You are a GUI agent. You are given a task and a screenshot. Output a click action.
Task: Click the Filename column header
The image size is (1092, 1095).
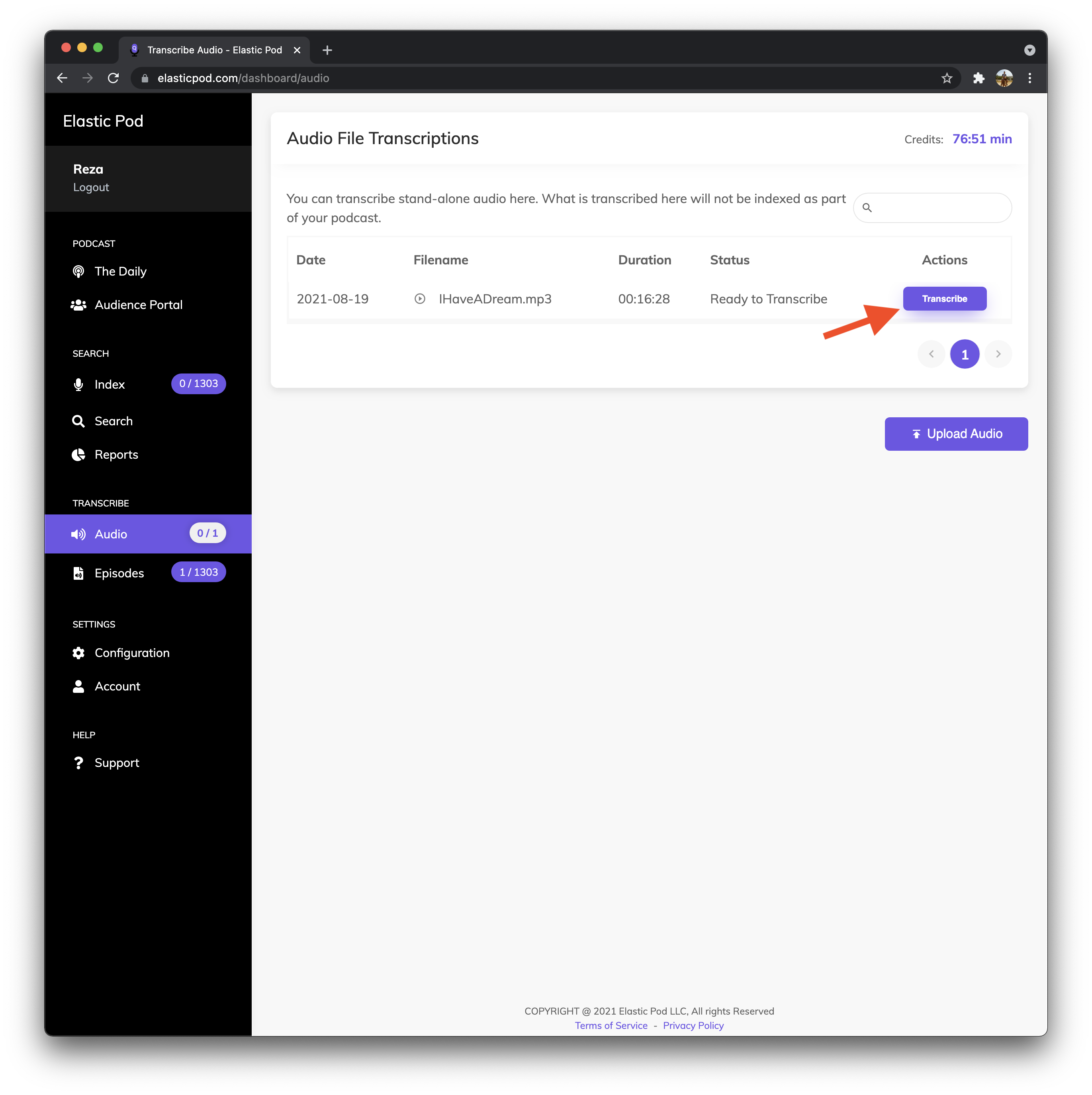tap(440, 260)
